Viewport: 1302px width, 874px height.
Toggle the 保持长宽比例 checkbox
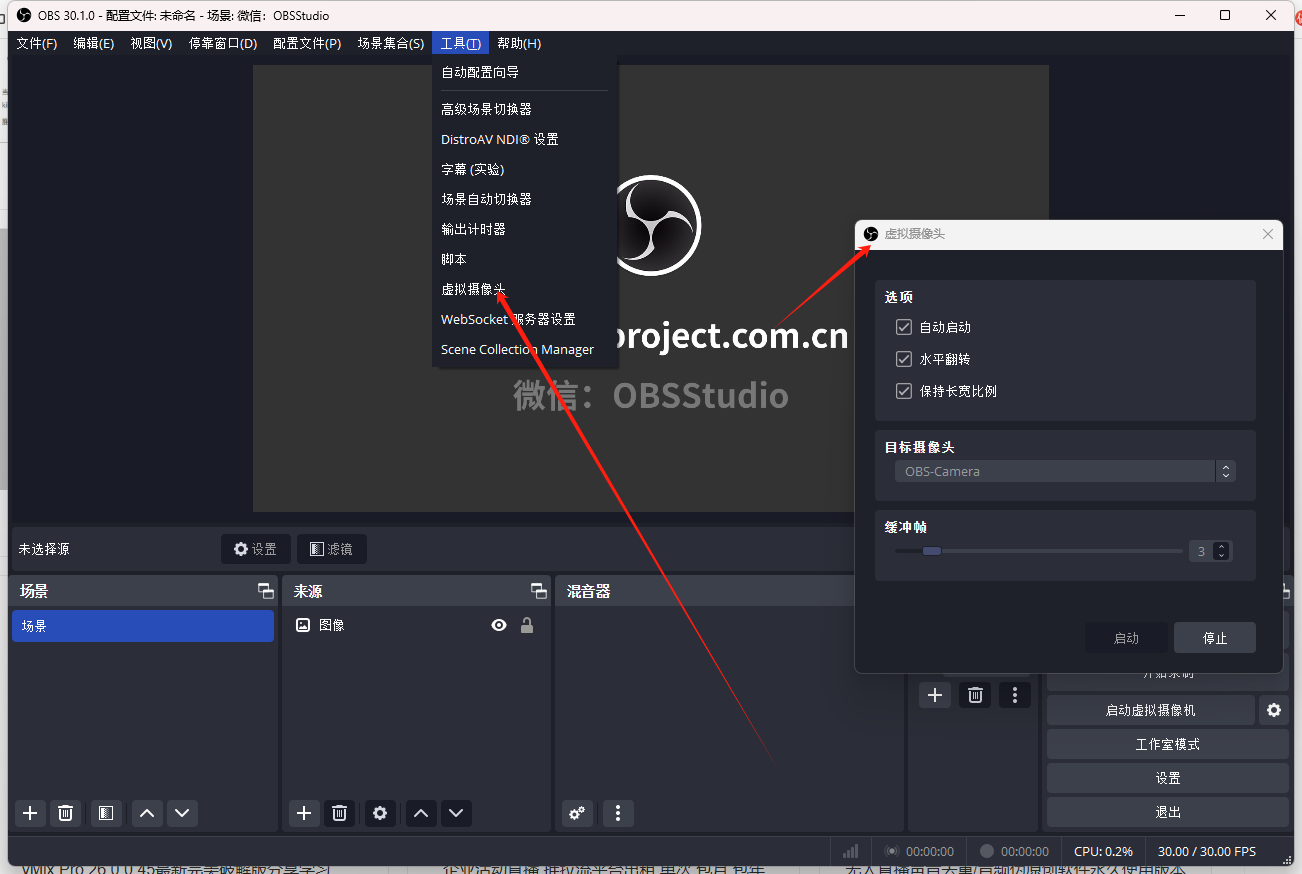pyautogui.click(x=904, y=391)
